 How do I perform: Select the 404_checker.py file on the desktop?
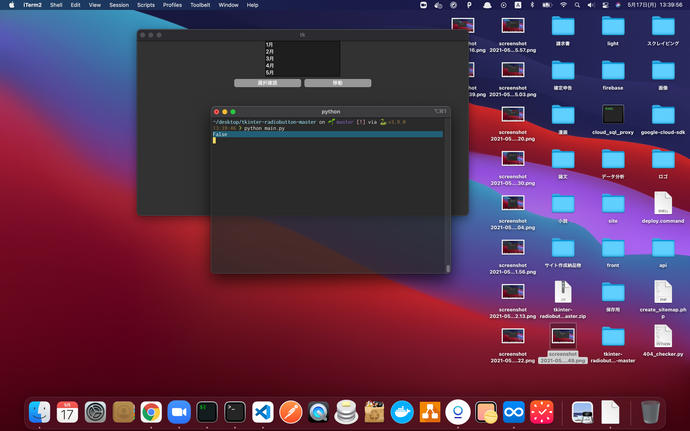coord(663,340)
